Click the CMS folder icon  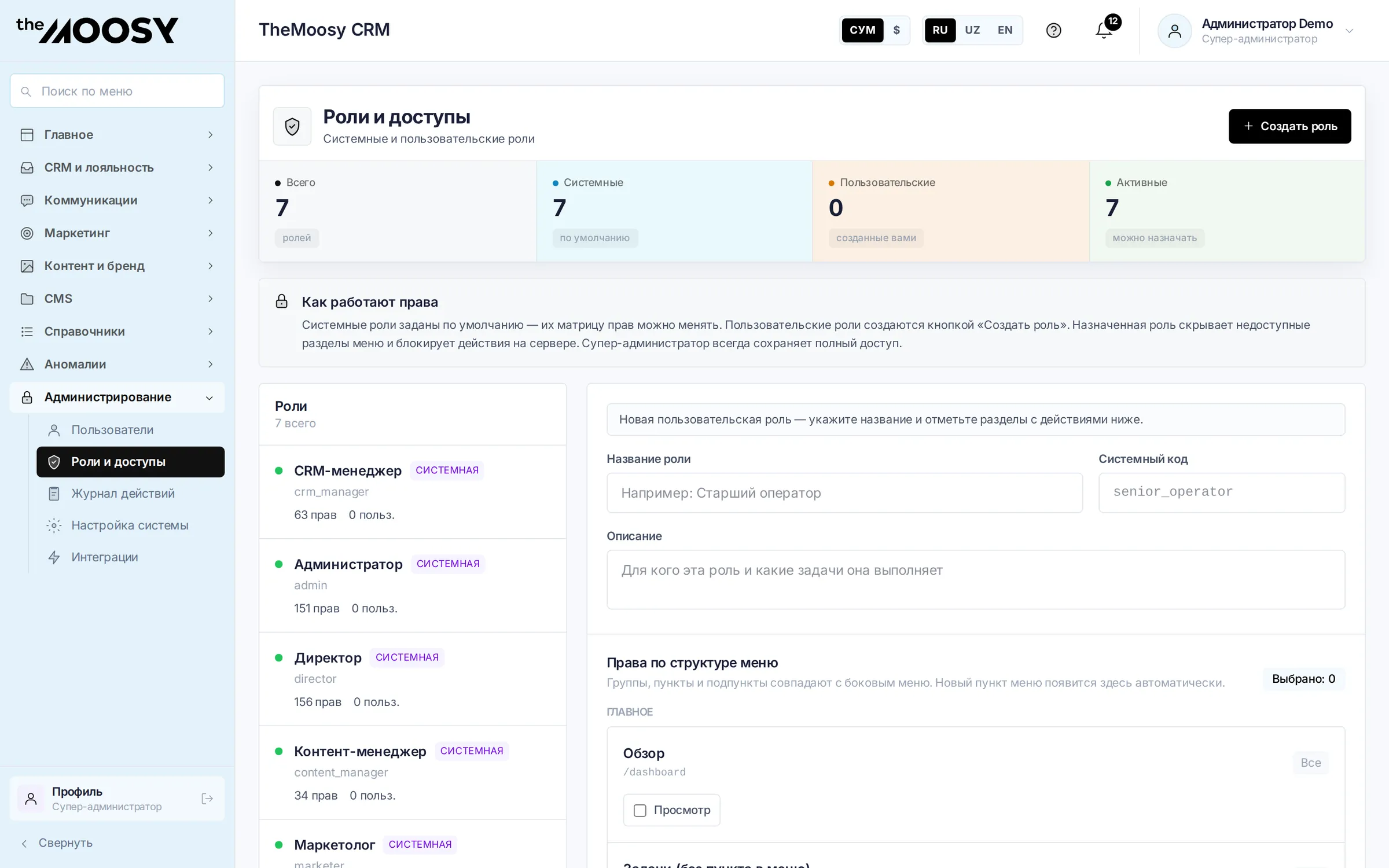(x=27, y=299)
